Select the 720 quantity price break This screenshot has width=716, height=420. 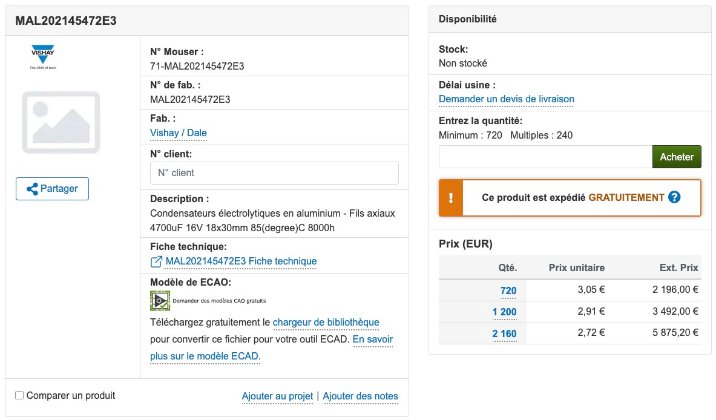tap(508, 290)
